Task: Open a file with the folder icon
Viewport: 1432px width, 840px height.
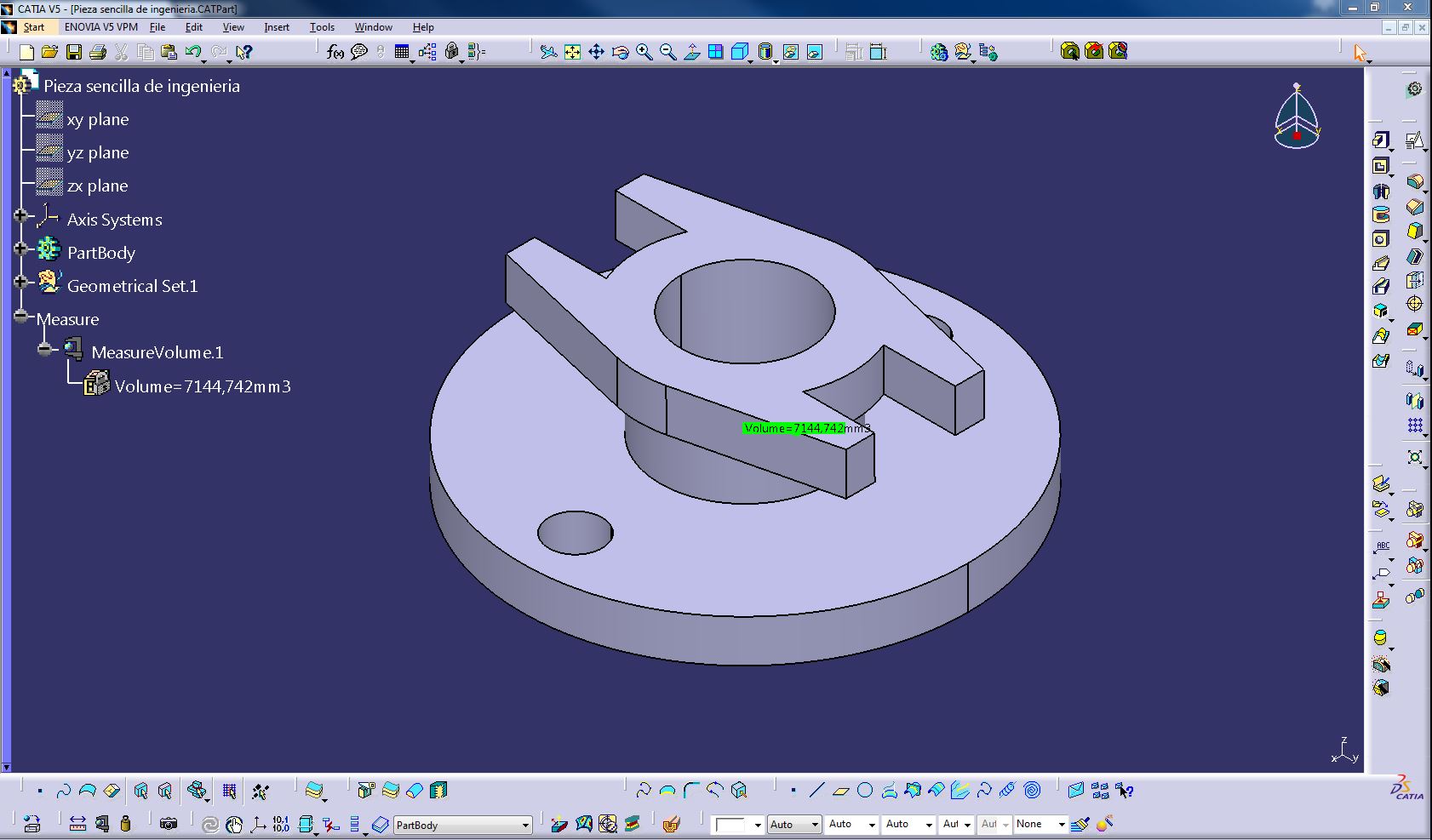Action: pyautogui.click(x=49, y=53)
